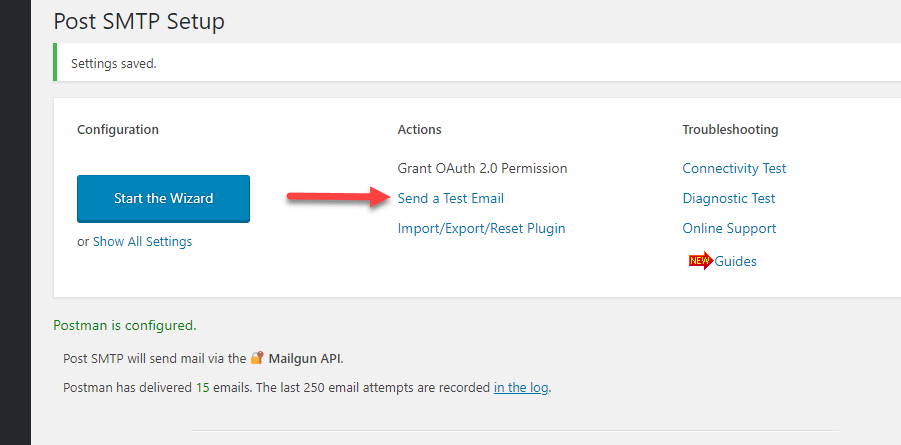Screen dimensions: 901x445
Task: Click the dark admin sidebar strip
Action: click(x=15, y=222)
